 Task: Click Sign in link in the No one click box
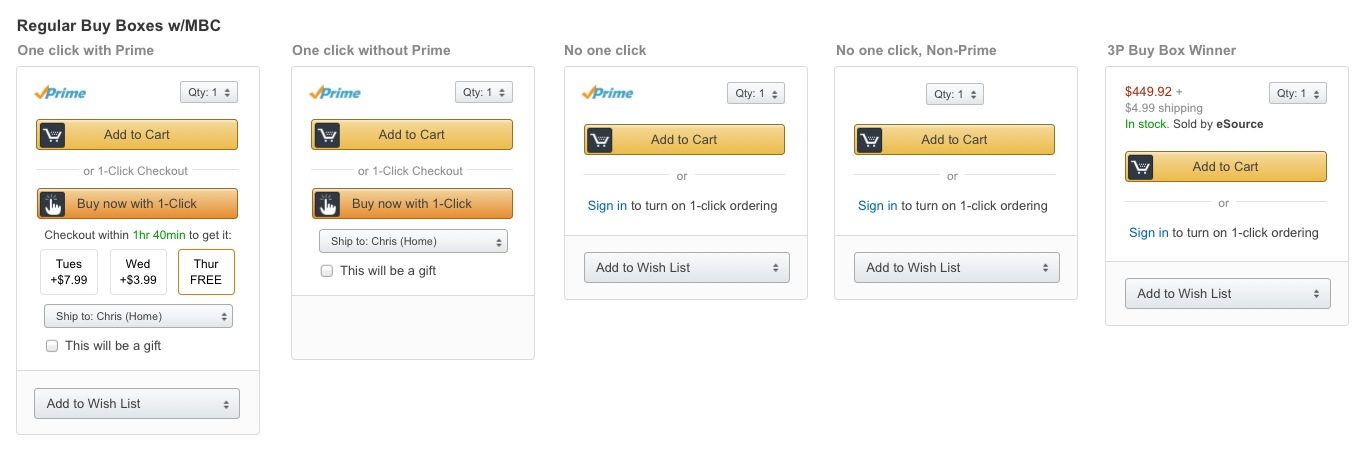click(x=607, y=206)
